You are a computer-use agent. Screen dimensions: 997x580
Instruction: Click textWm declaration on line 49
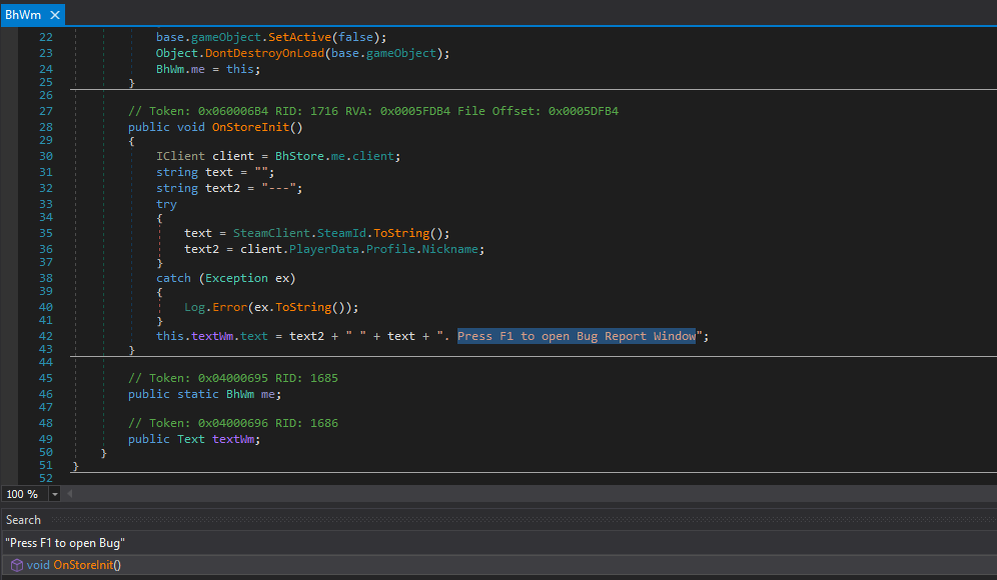233,439
